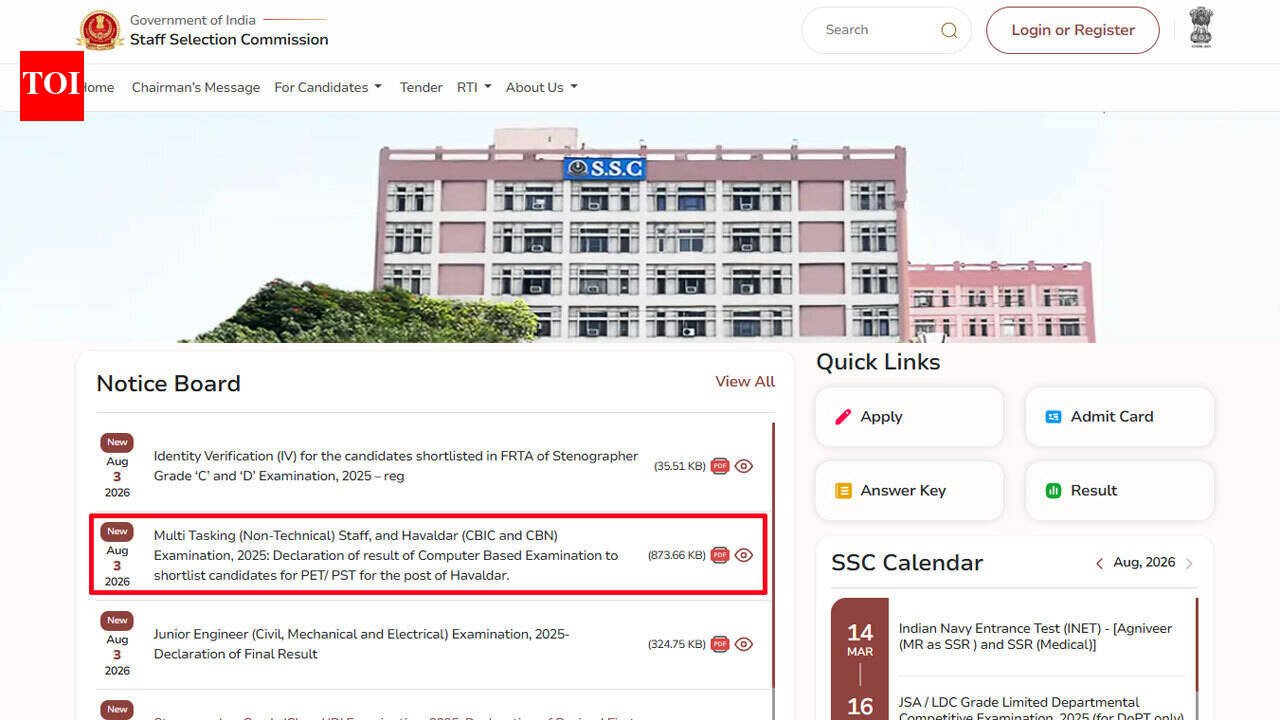
Task: Click the (35.51 KB) file size text
Action: (x=680, y=466)
